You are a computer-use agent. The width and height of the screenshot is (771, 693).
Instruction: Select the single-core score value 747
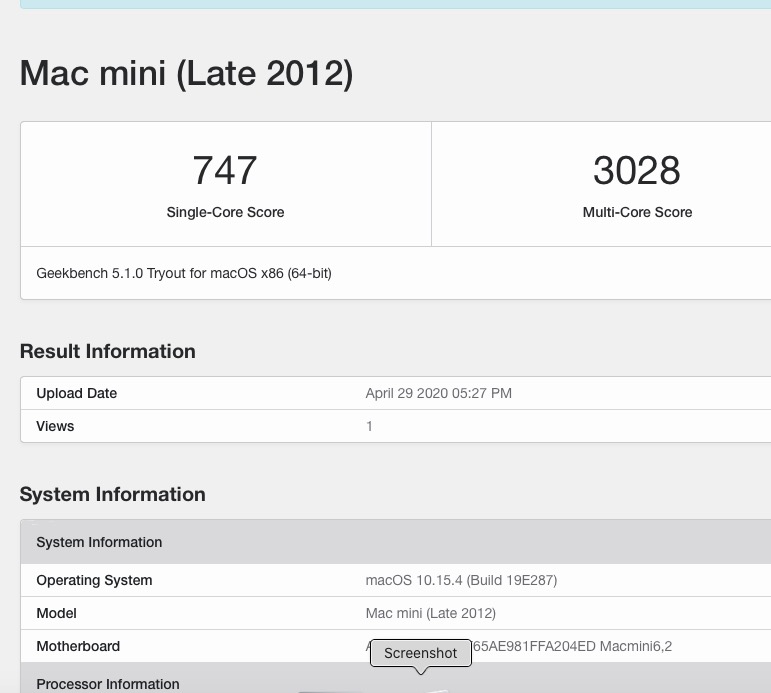pos(225,170)
